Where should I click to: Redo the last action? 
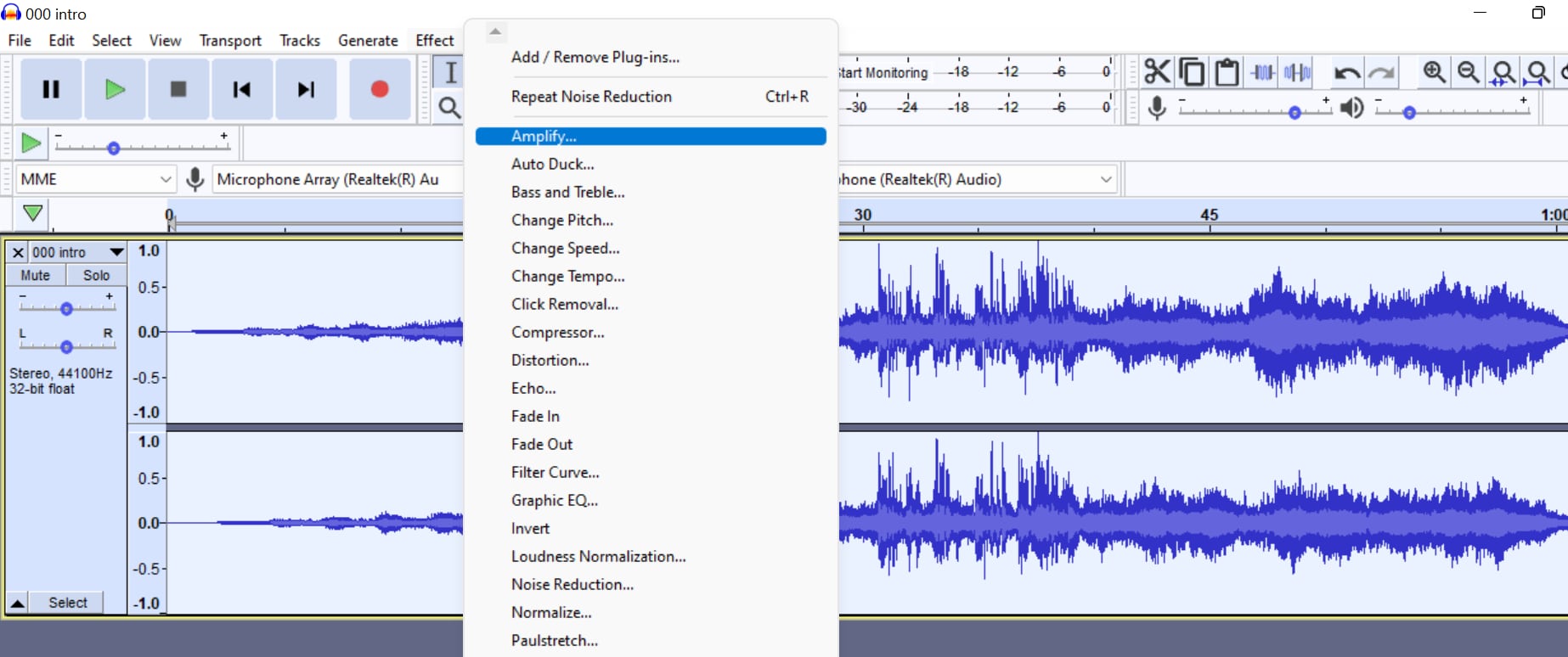(1382, 73)
